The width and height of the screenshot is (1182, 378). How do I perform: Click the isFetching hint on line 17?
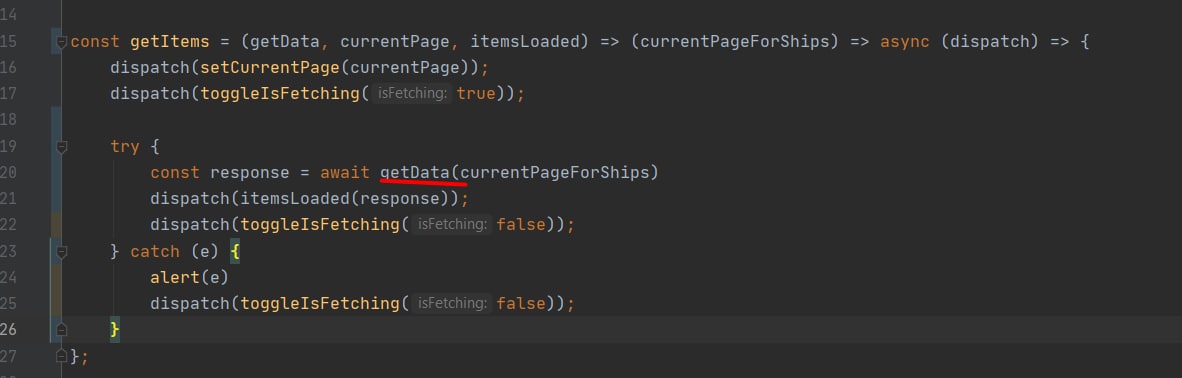412,94
